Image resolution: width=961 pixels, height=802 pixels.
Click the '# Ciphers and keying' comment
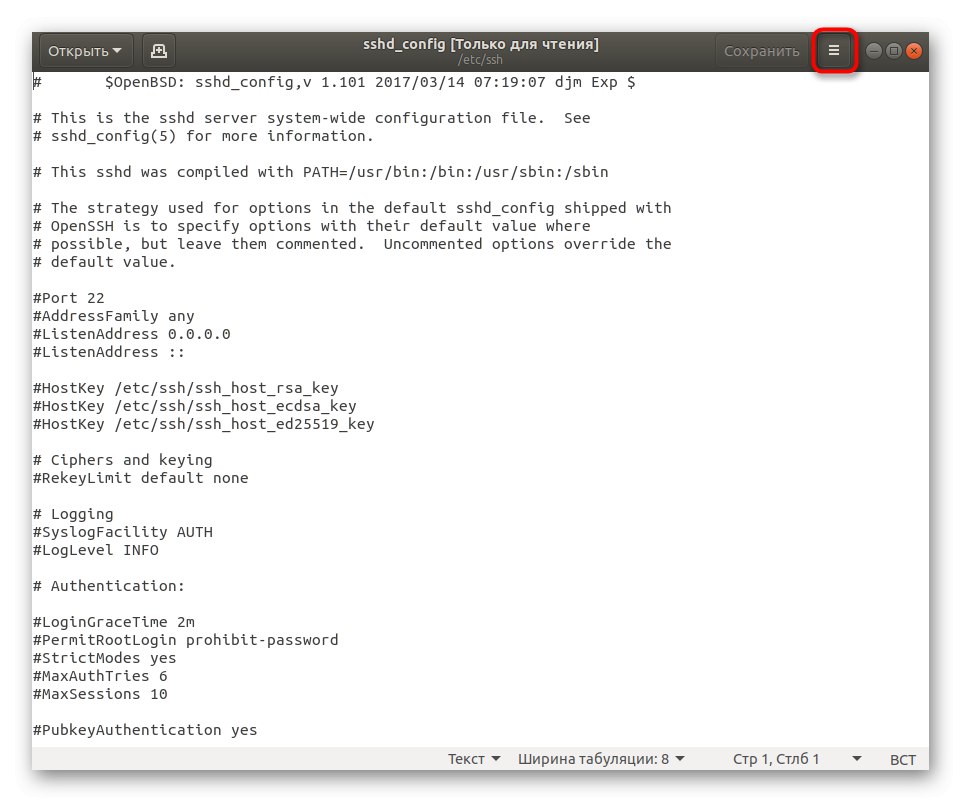pos(123,460)
